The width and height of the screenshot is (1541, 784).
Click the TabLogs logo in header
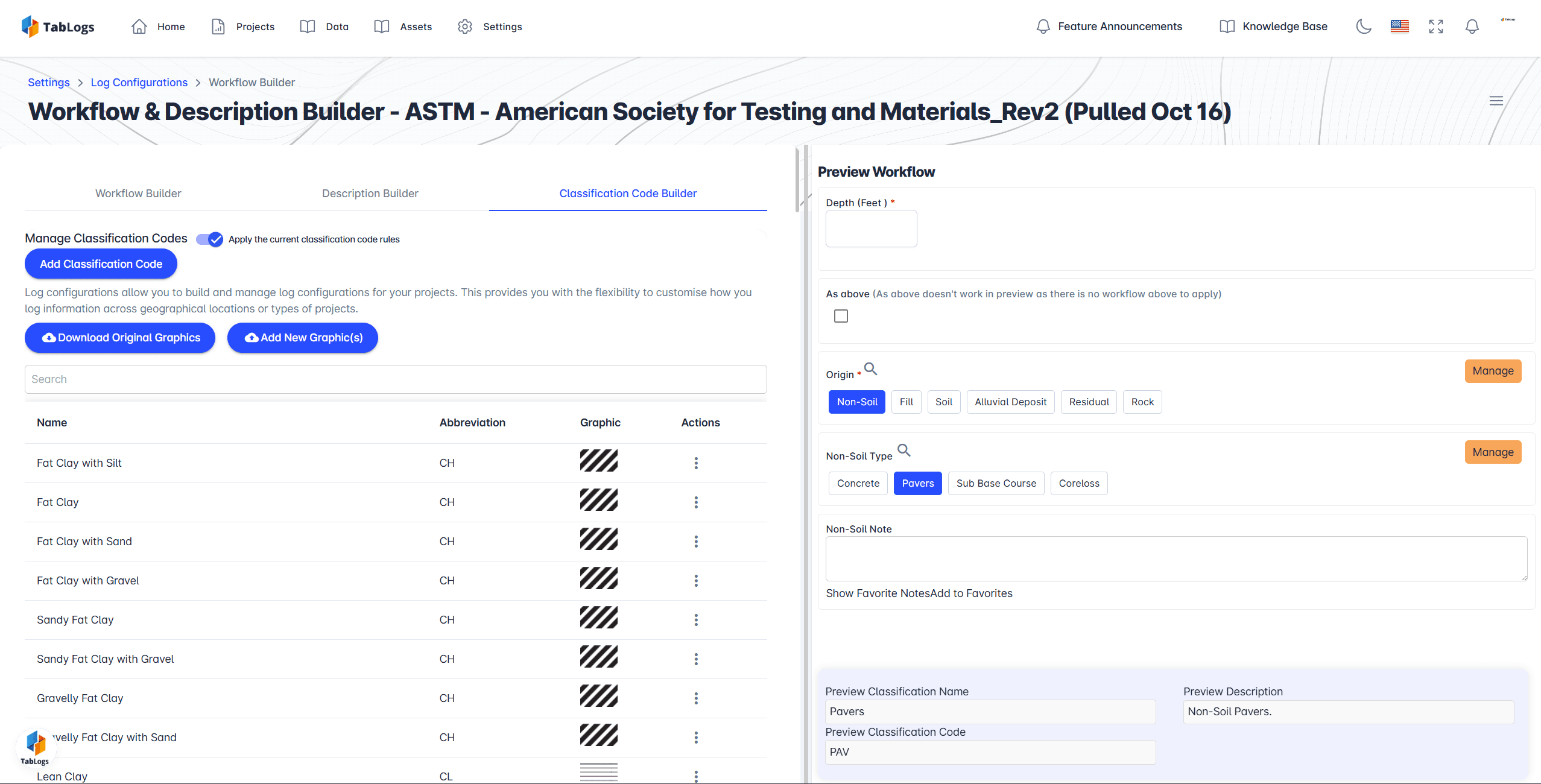pyautogui.click(x=58, y=27)
